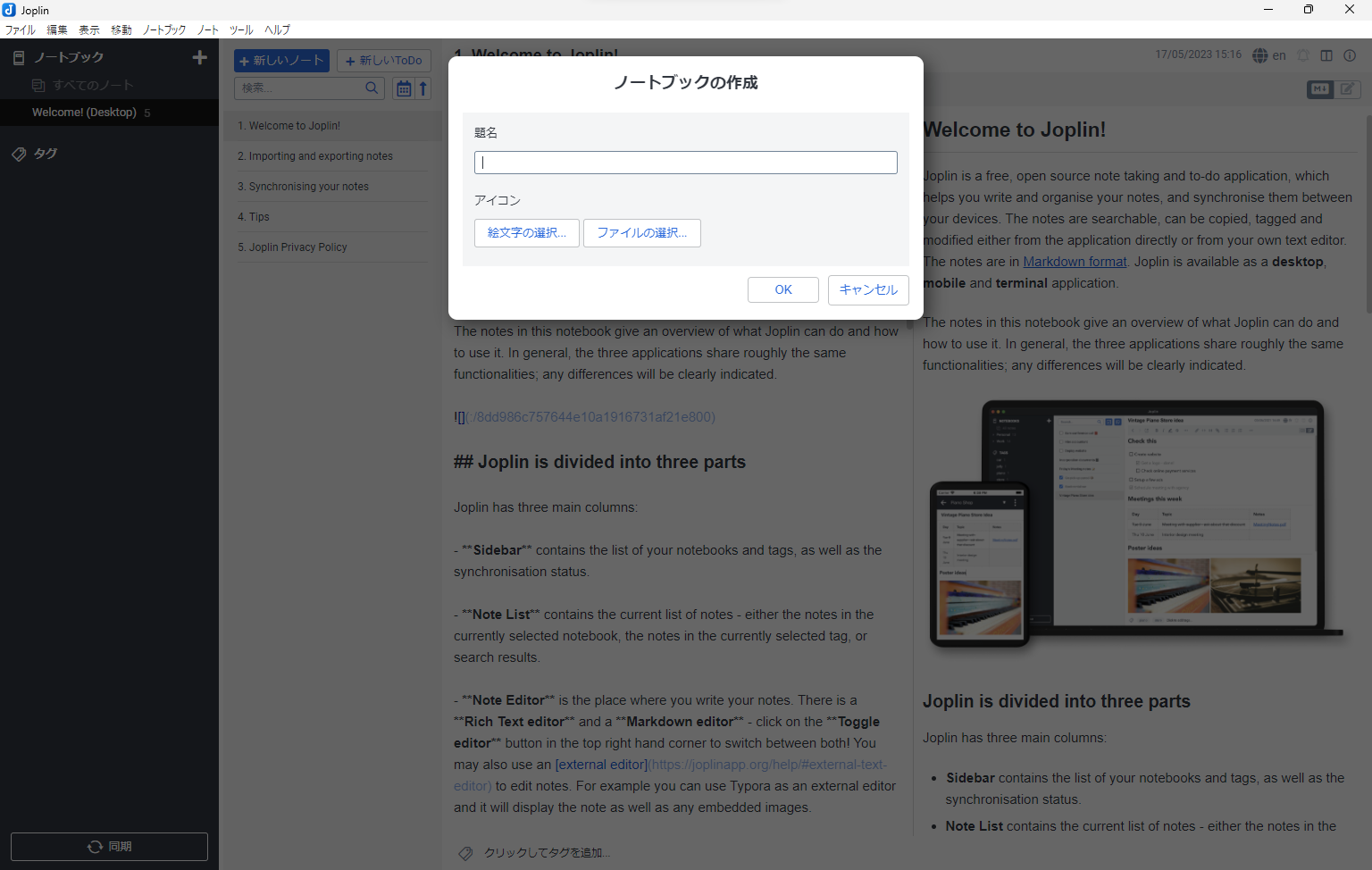Switch to the Markdown editor toggle
This screenshot has height=870, width=1372.
[1319, 88]
